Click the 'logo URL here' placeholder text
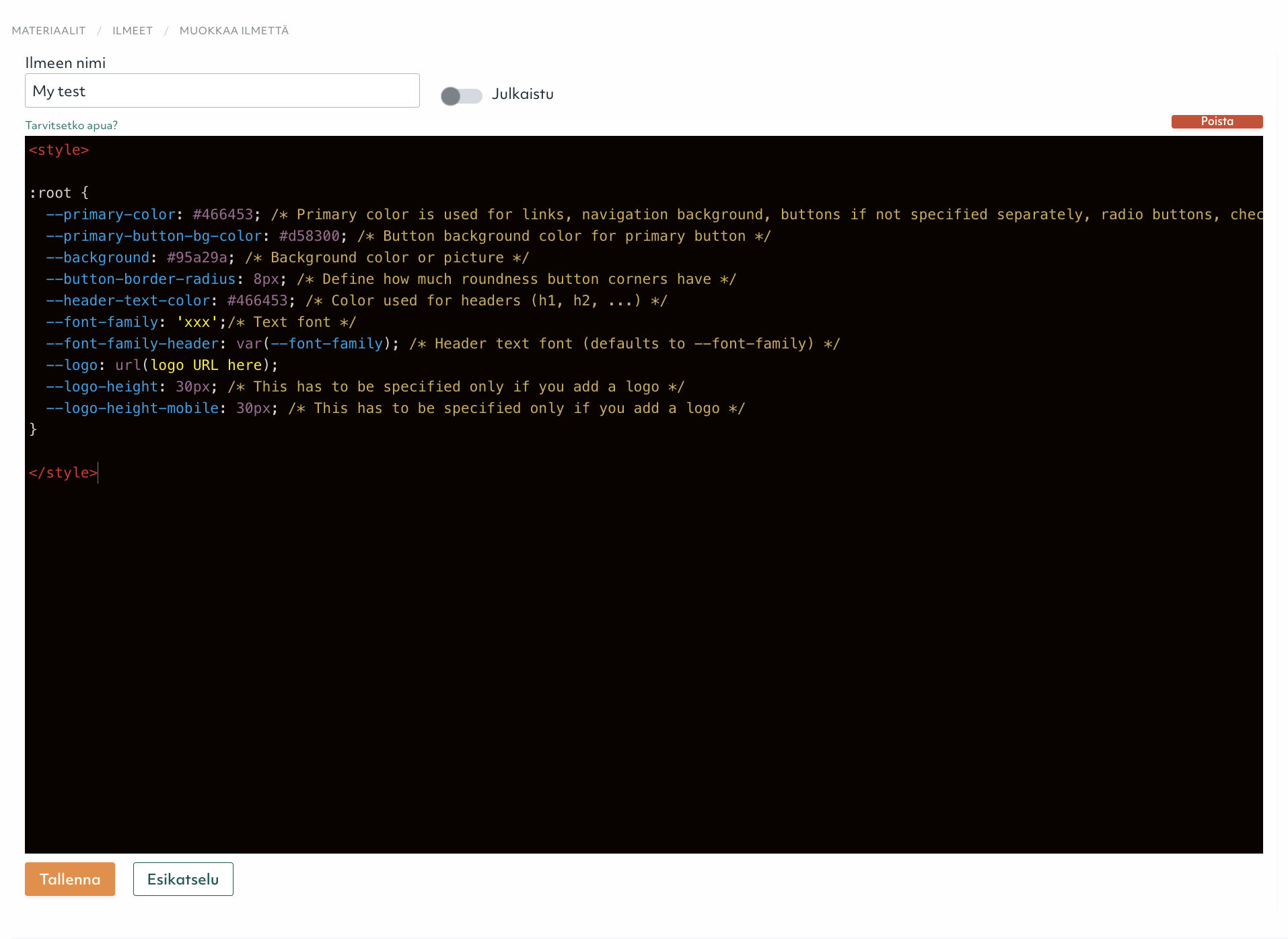 pos(206,365)
